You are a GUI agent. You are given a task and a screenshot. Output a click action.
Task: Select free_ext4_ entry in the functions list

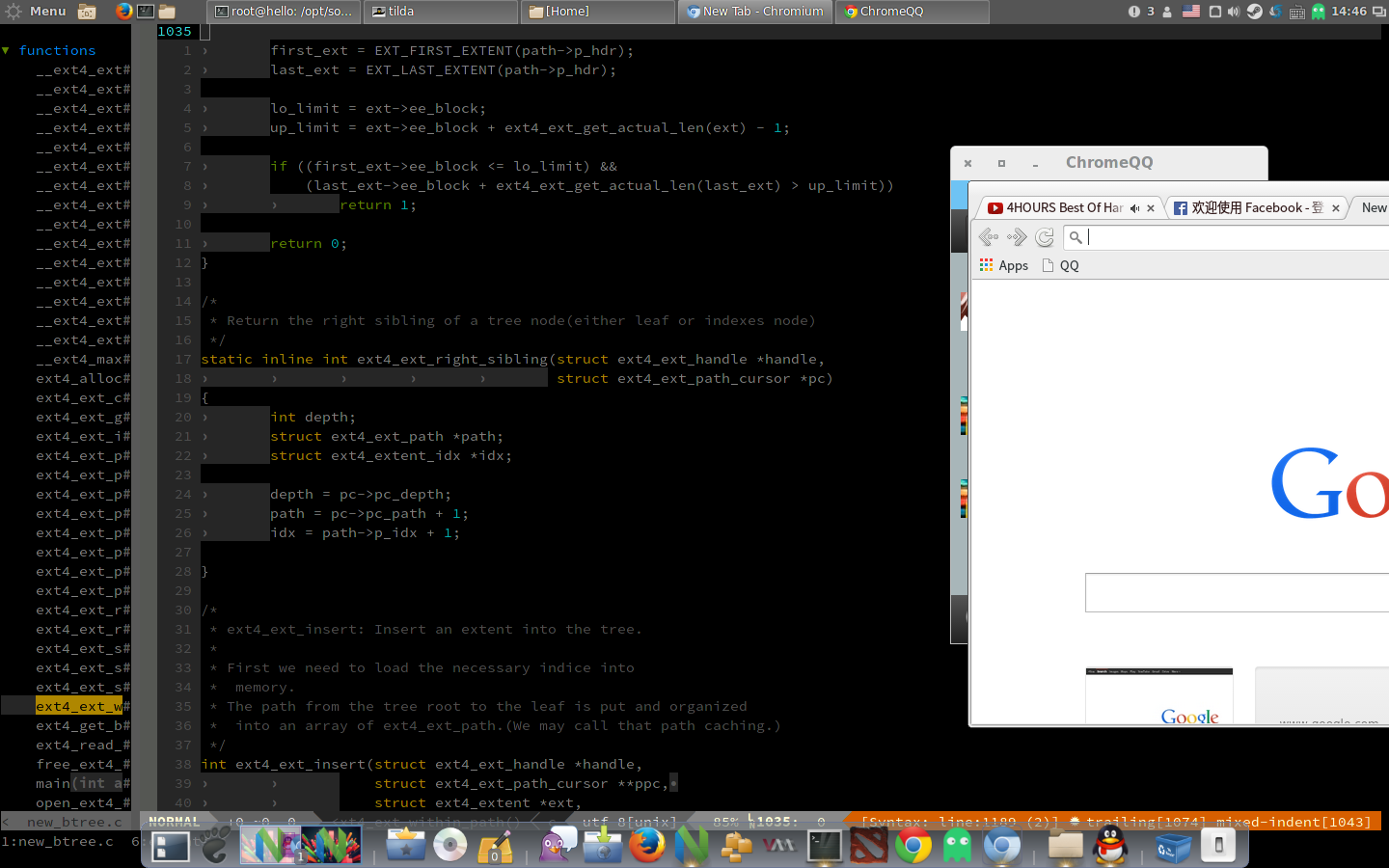tap(83, 764)
